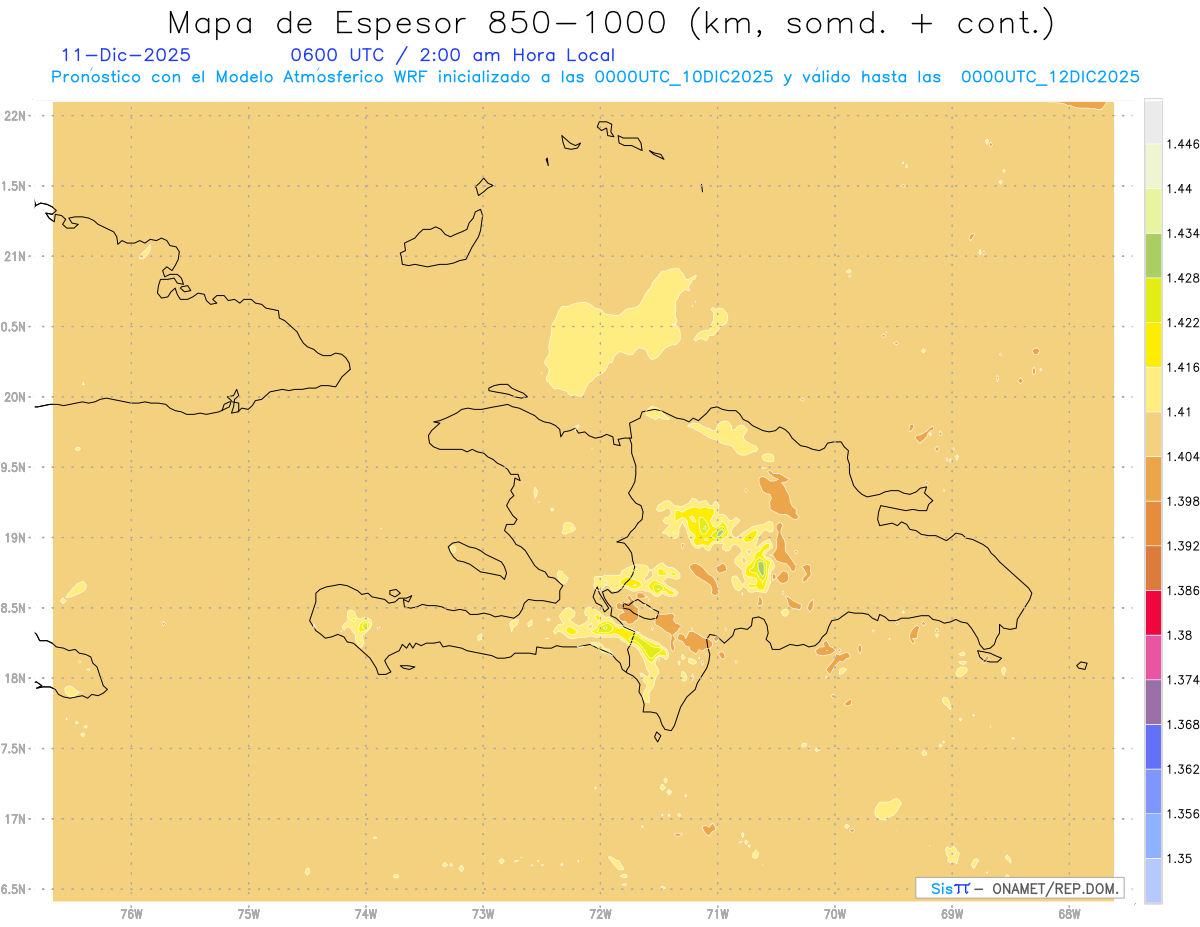Click the '19N' latitude label

pyautogui.click(x=15, y=537)
